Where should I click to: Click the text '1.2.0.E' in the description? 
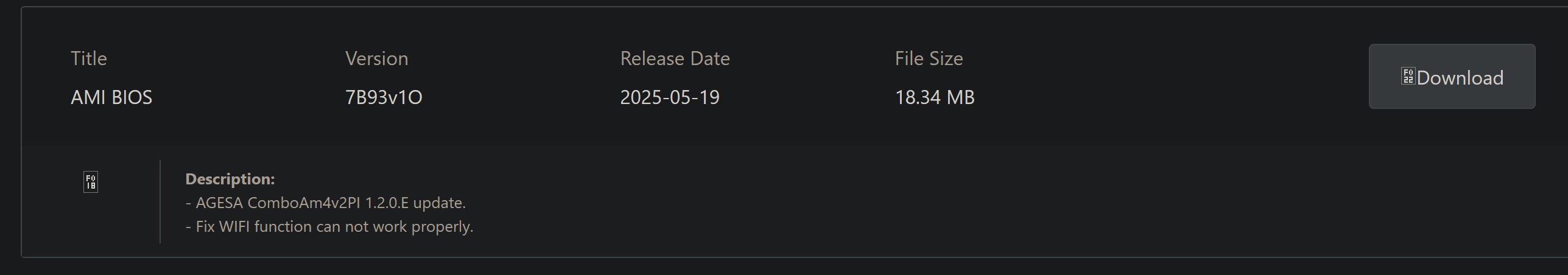click(387, 203)
